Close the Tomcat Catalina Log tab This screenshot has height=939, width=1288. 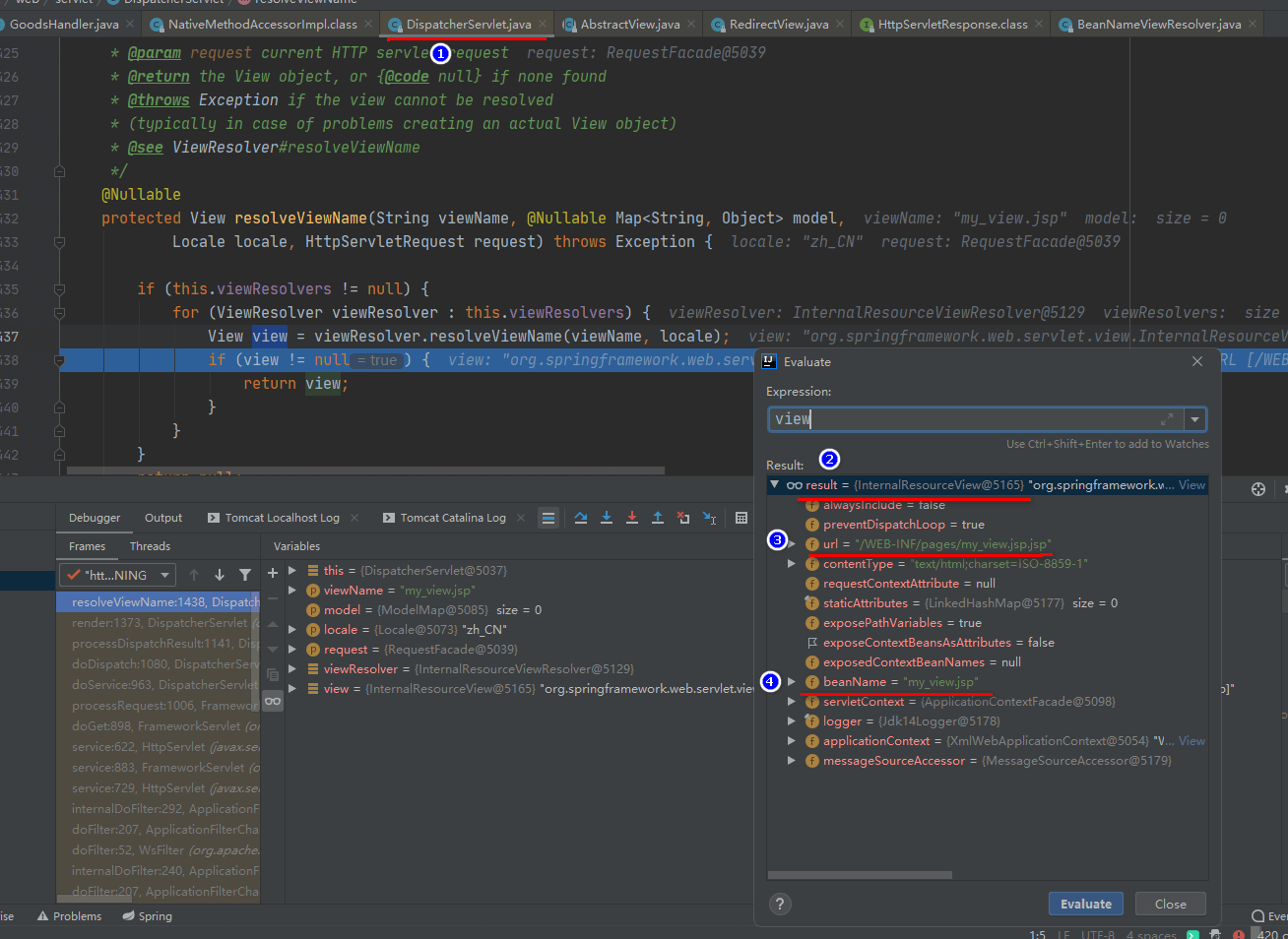point(521,518)
